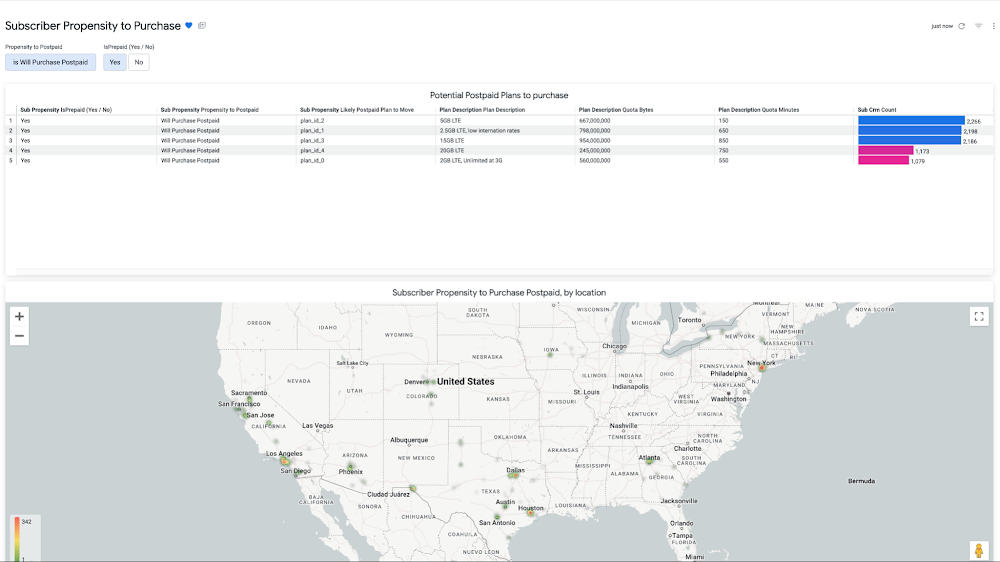The width and height of the screenshot is (1000, 562).
Task: Click the Houston heatmap hotspot
Action: [x=531, y=513]
